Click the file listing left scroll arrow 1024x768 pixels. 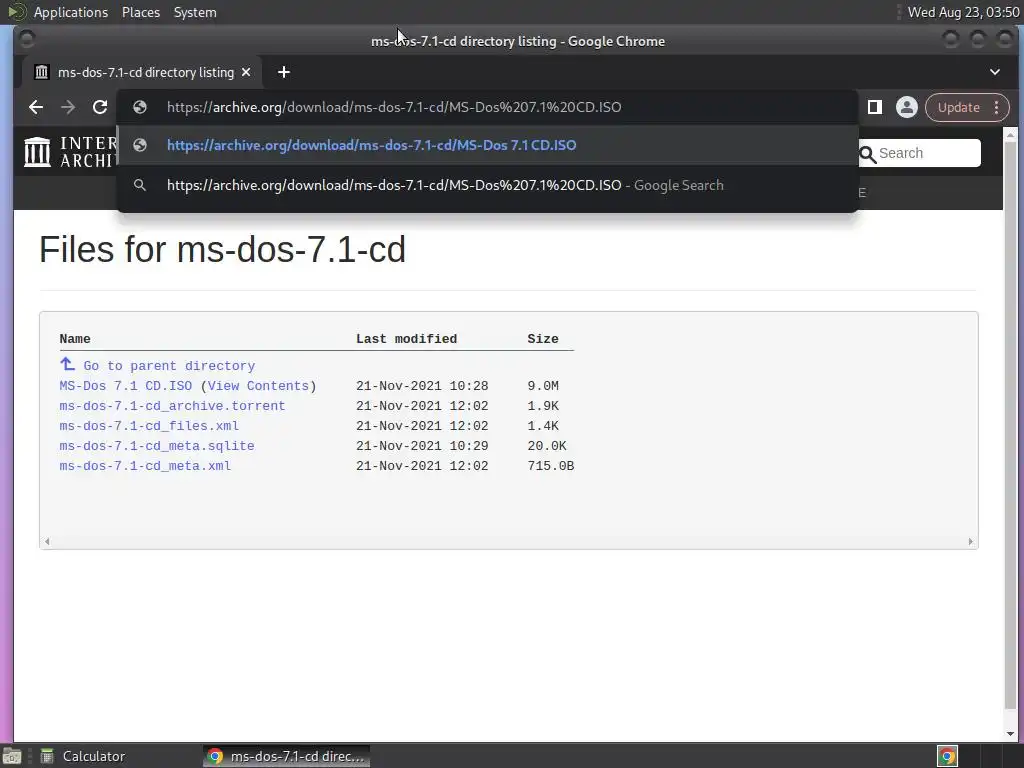[x=47, y=541]
